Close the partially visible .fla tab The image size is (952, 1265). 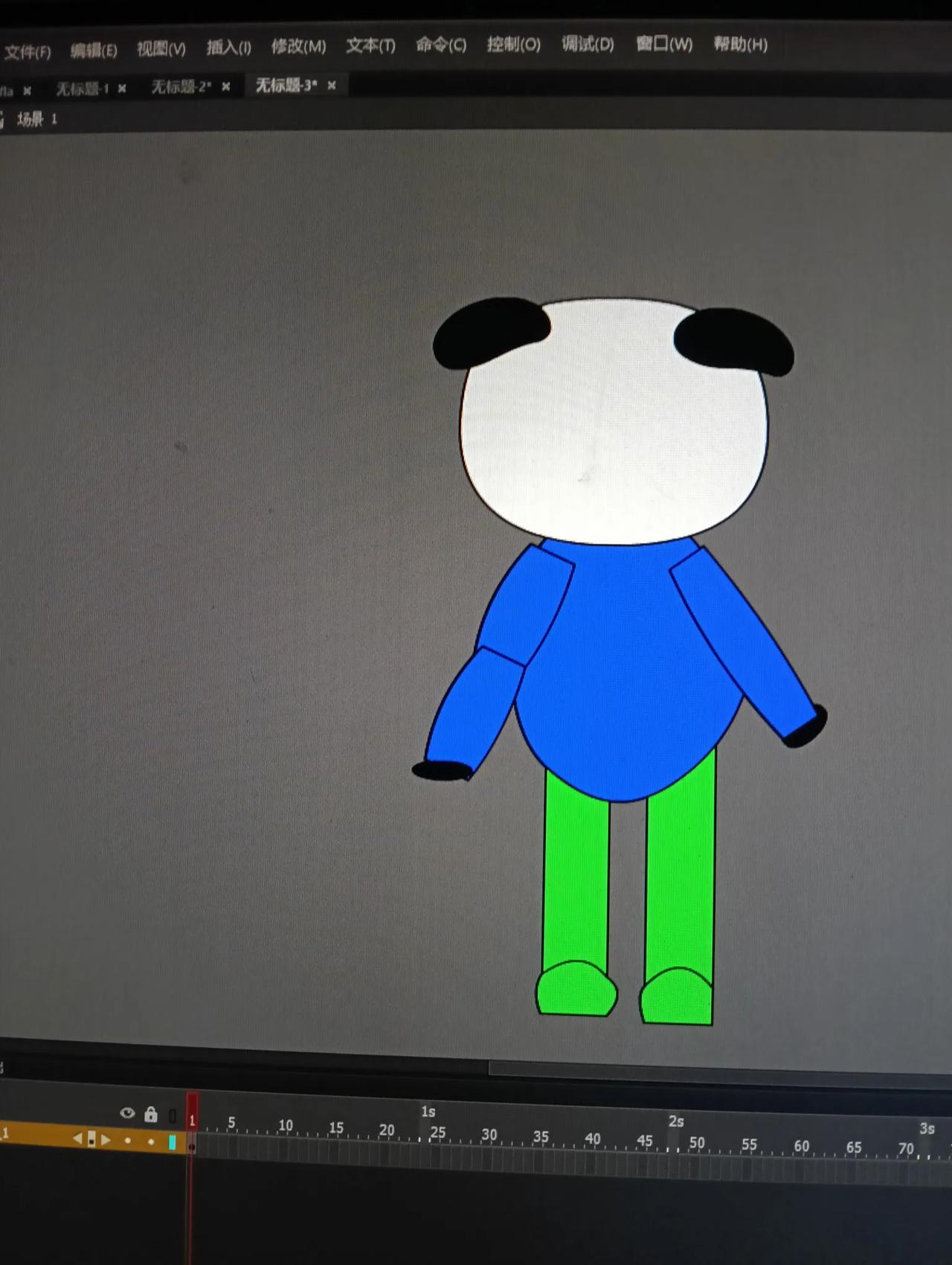coord(28,91)
